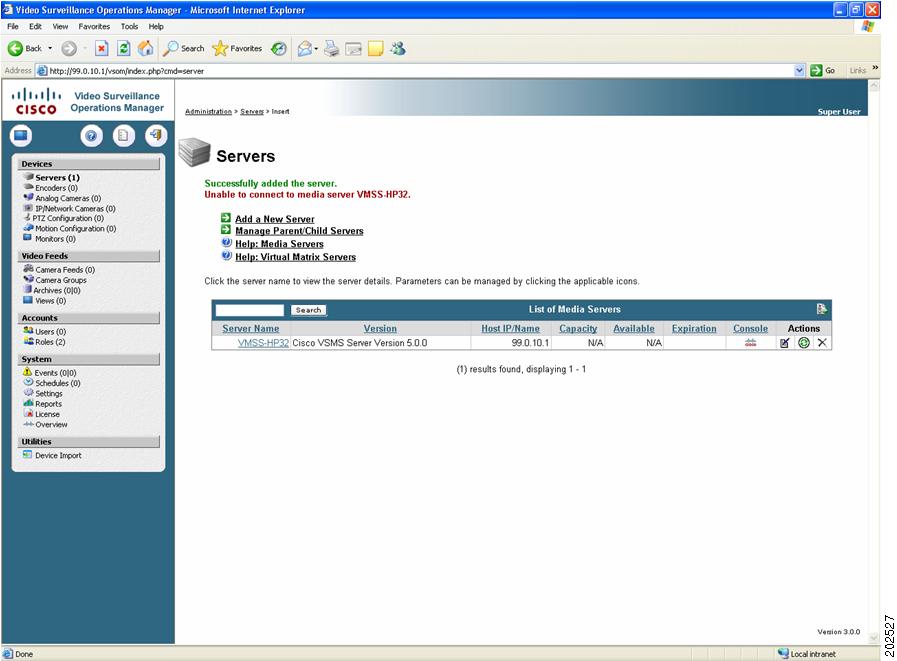Open the File menu
The height and width of the screenshot is (661, 897).
pyautogui.click(x=13, y=26)
